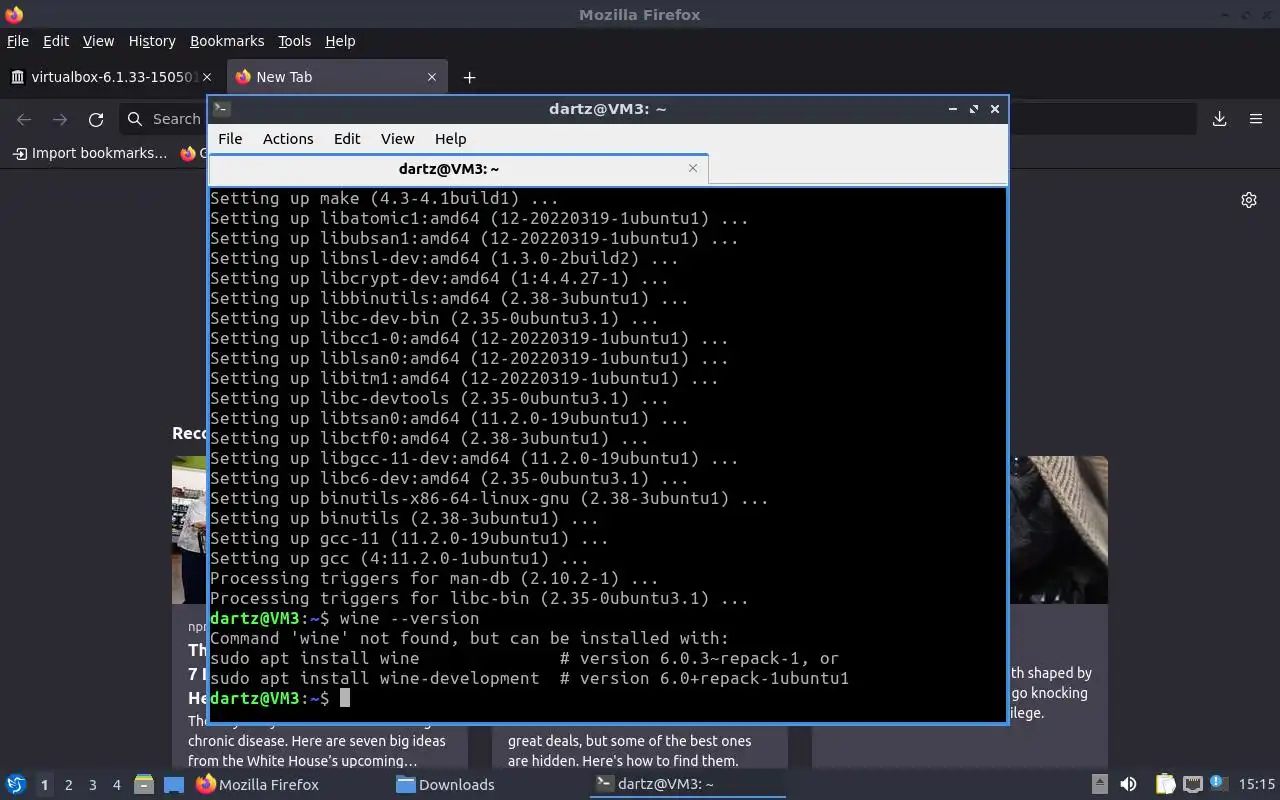This screenshot has height=800, width=1280.
Task: Open the terminal Actions menu
Action: [288, 138]
